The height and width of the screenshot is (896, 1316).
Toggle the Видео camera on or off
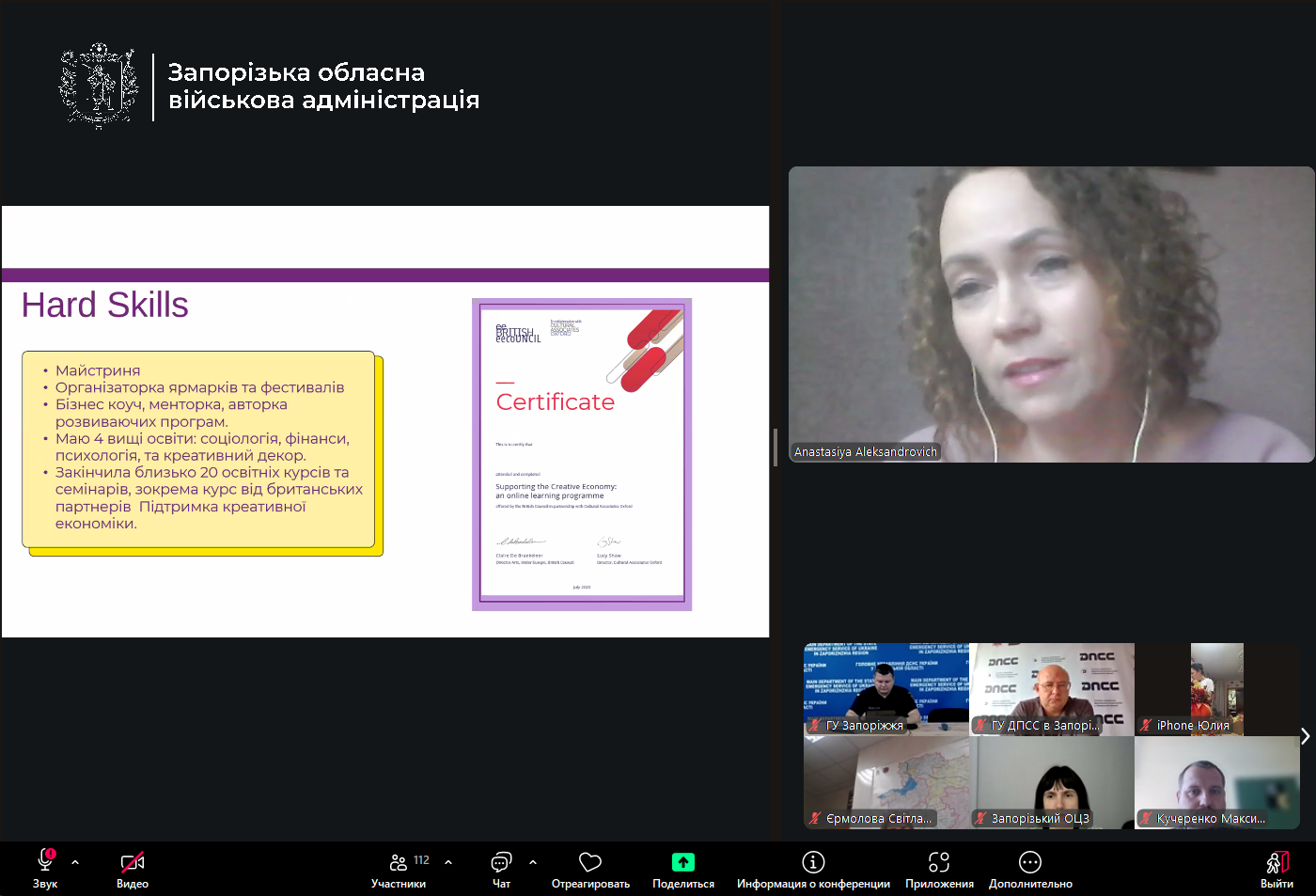click(133, 862)
